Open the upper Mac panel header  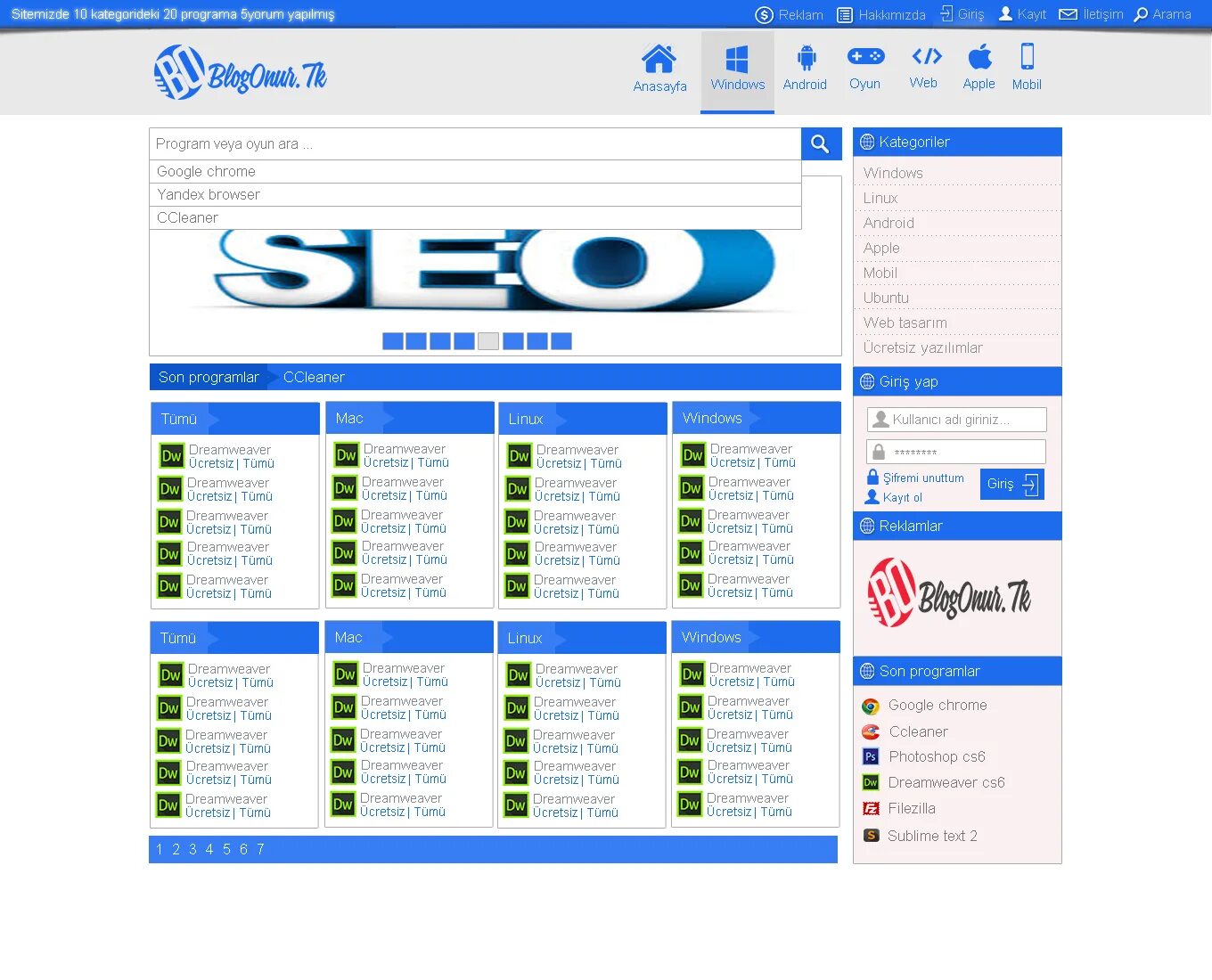click(410, 418)
